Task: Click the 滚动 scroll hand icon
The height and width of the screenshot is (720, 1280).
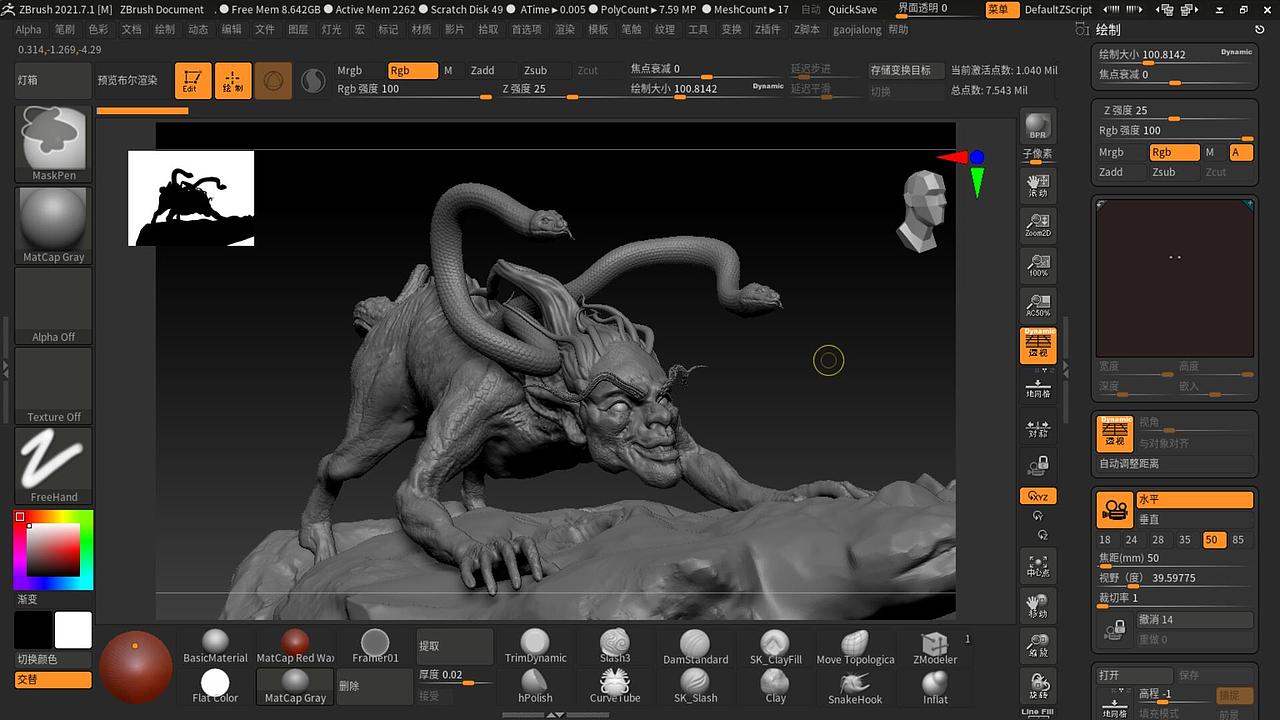Action: tap(1038, 184)
